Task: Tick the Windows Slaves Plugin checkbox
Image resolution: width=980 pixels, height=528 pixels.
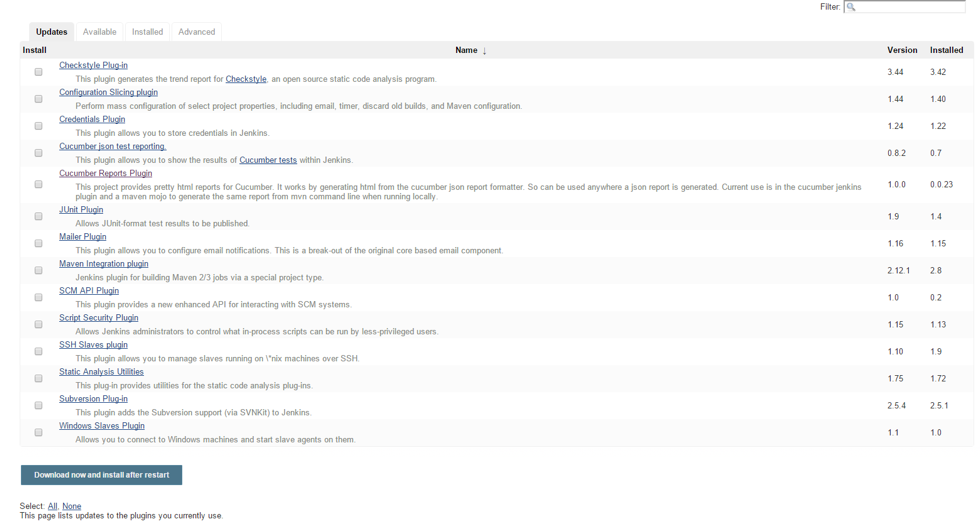Action: tap(38, 432)
